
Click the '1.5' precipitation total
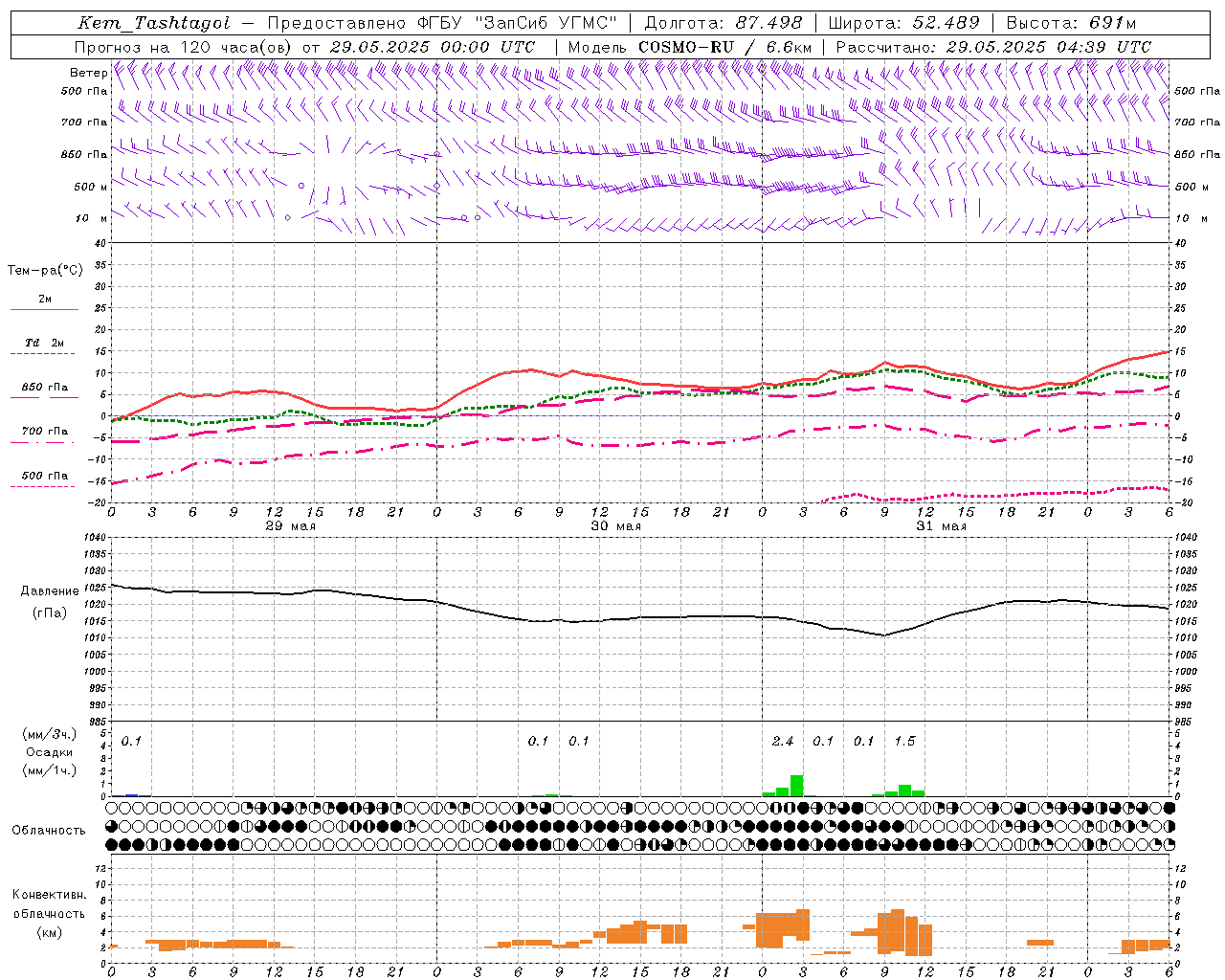tap(904, 742)
